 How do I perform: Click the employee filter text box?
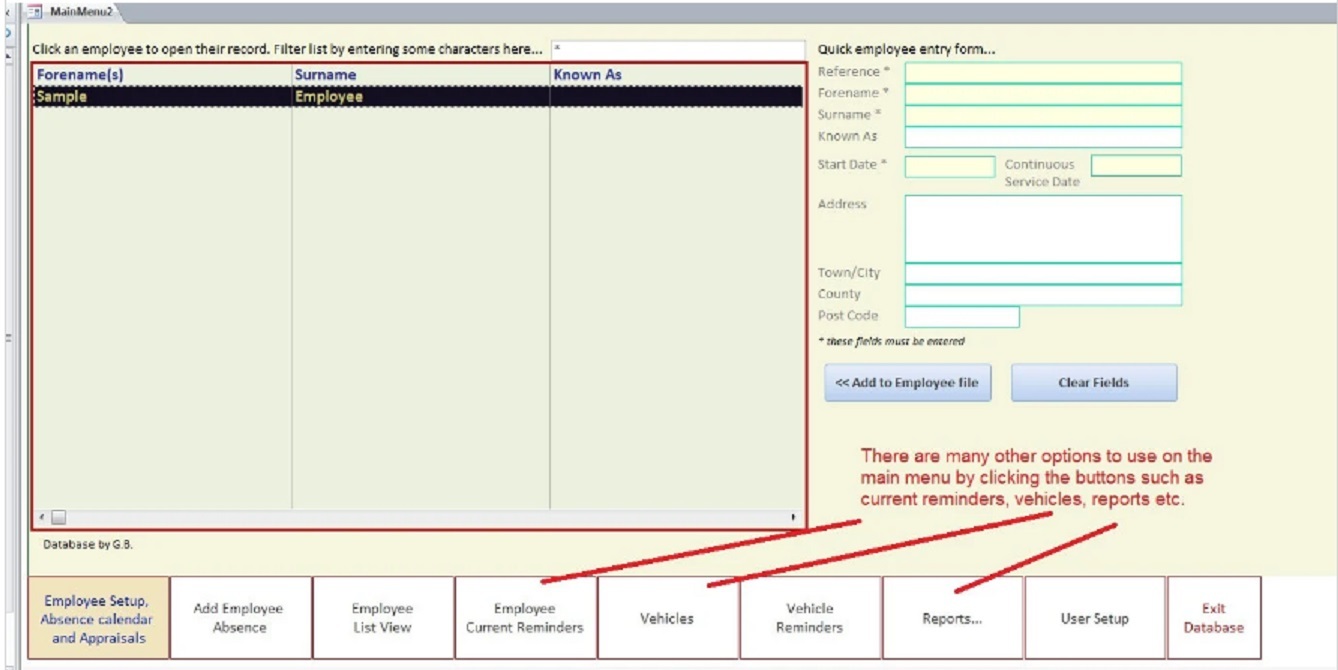(676, 49)
